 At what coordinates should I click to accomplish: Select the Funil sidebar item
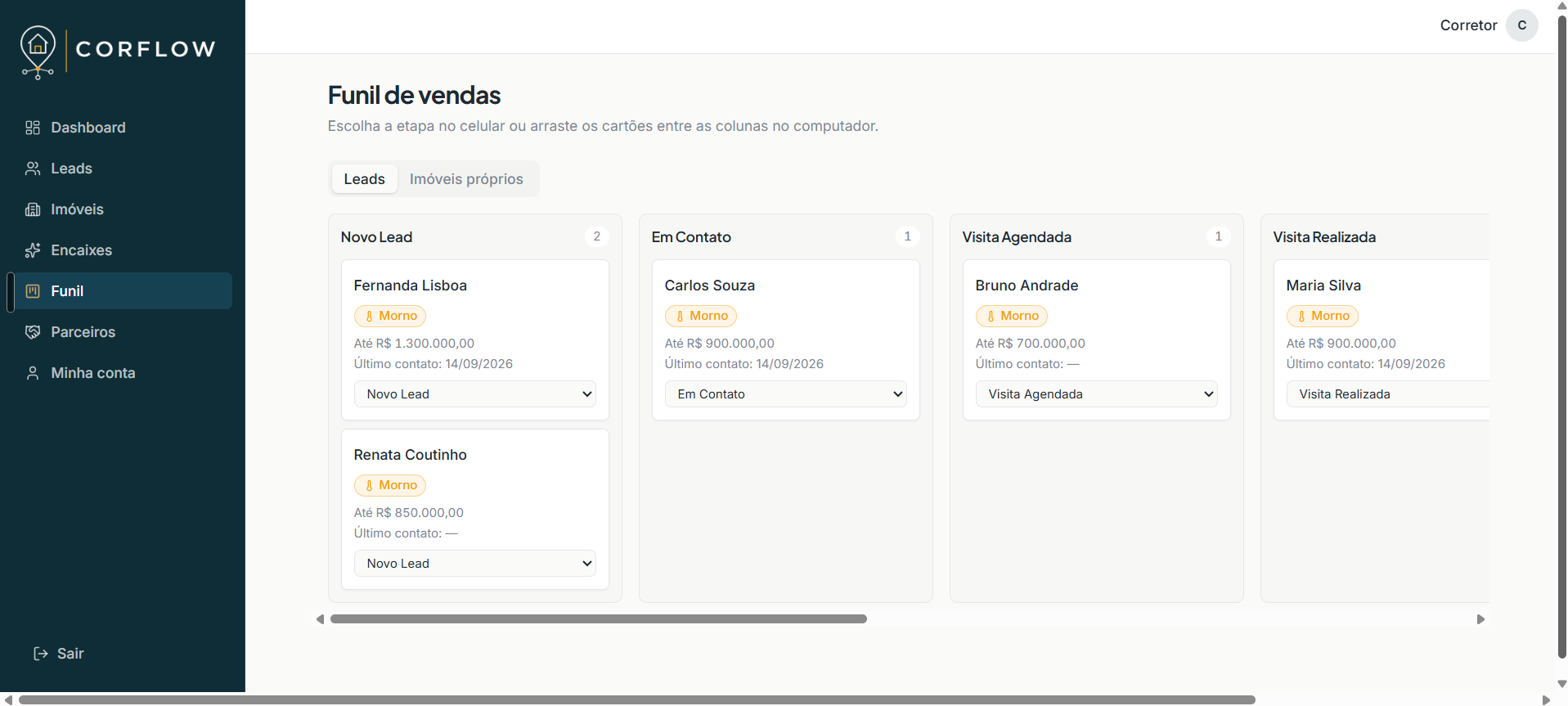(x=123, y=291)
